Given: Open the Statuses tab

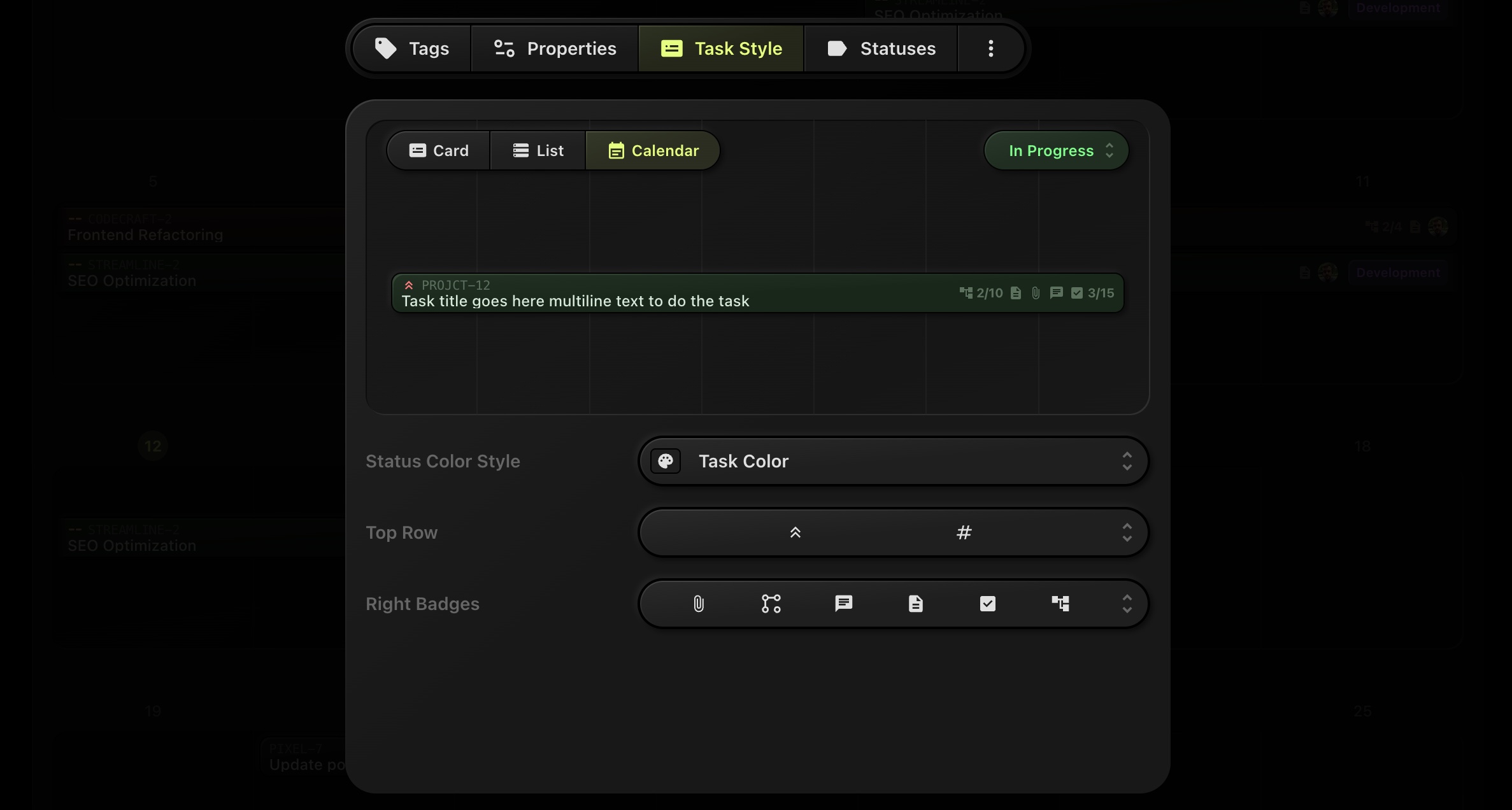Looking at the screenshot, I should click(881, 49).
